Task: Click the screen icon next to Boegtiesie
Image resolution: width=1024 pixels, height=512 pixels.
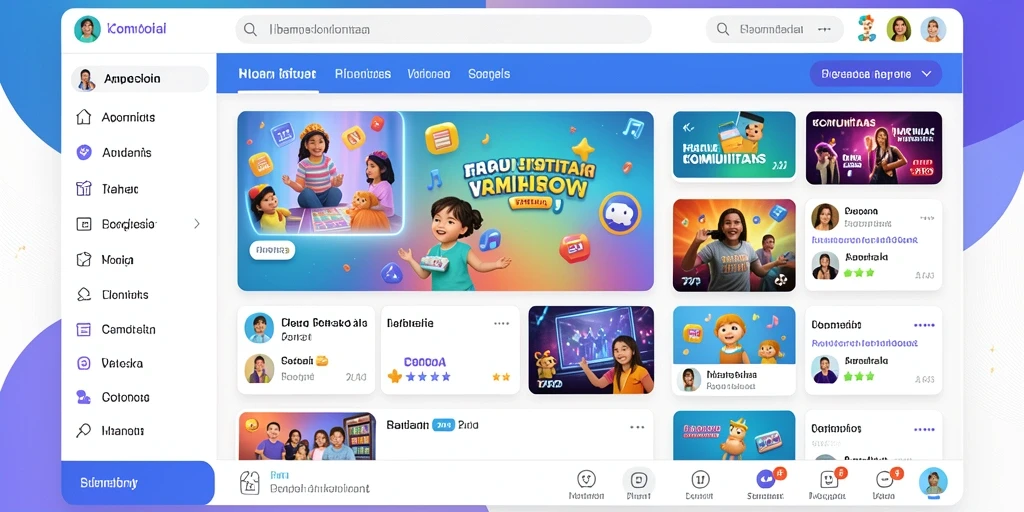Action: pos(84,224)
